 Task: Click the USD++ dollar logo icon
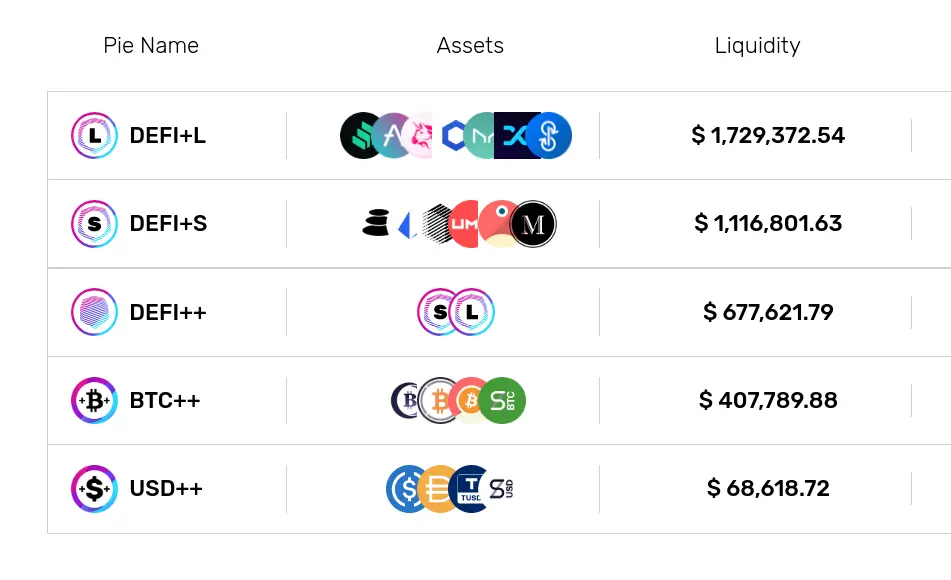(x=94, y=488)
